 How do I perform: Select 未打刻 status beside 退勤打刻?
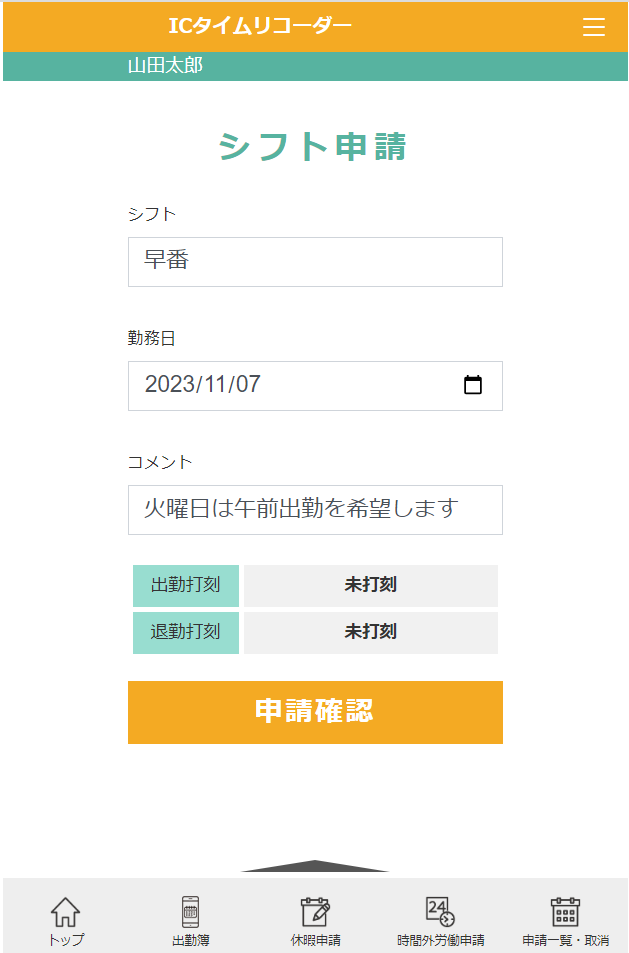tap(371, 633)
